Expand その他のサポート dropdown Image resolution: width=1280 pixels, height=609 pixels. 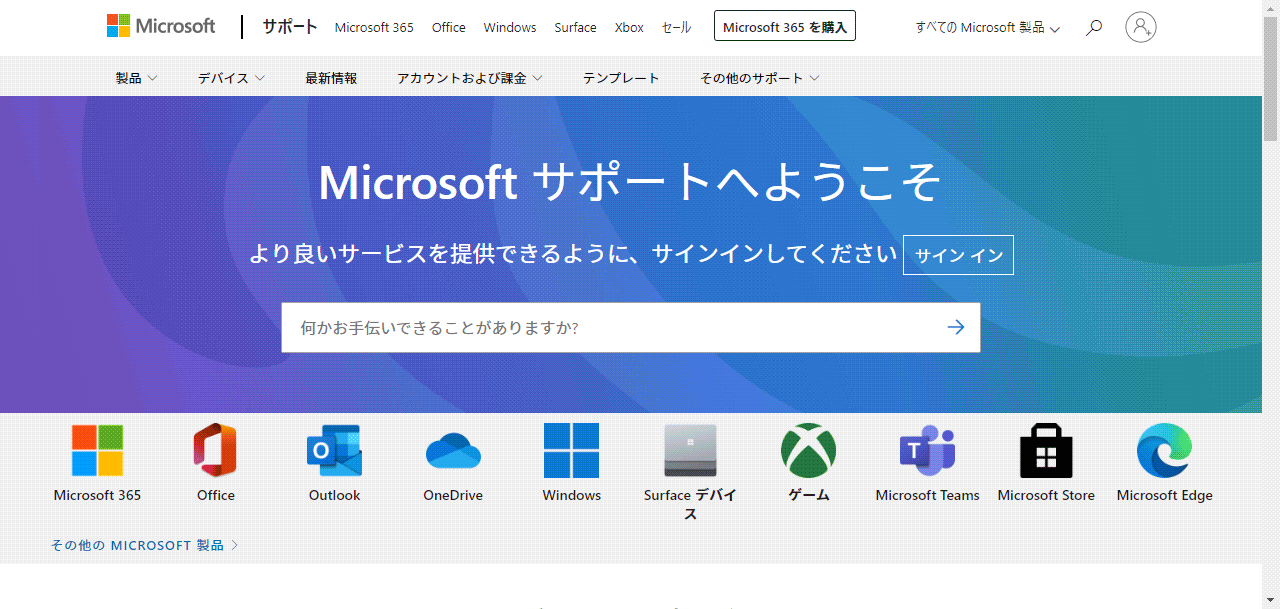coord(760,78)
